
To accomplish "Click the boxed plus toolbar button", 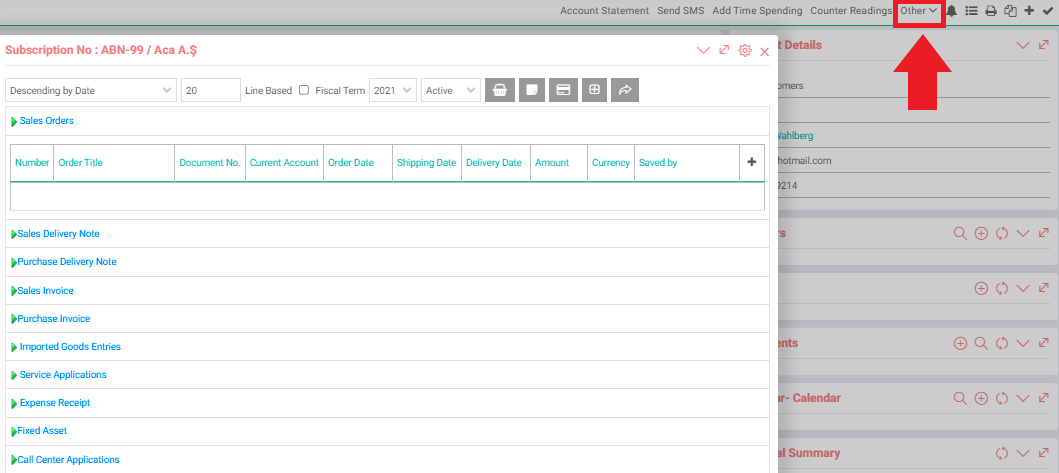I will pos(594,90).
